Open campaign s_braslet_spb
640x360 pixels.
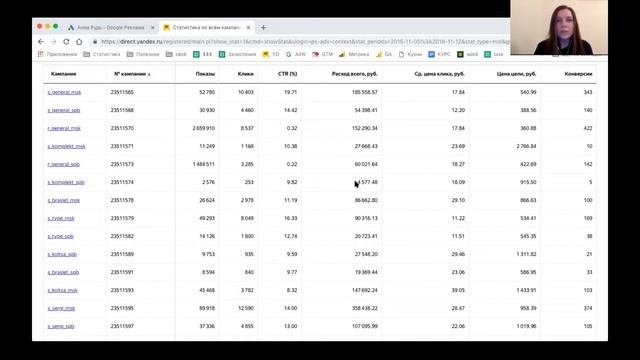(63, 272)
